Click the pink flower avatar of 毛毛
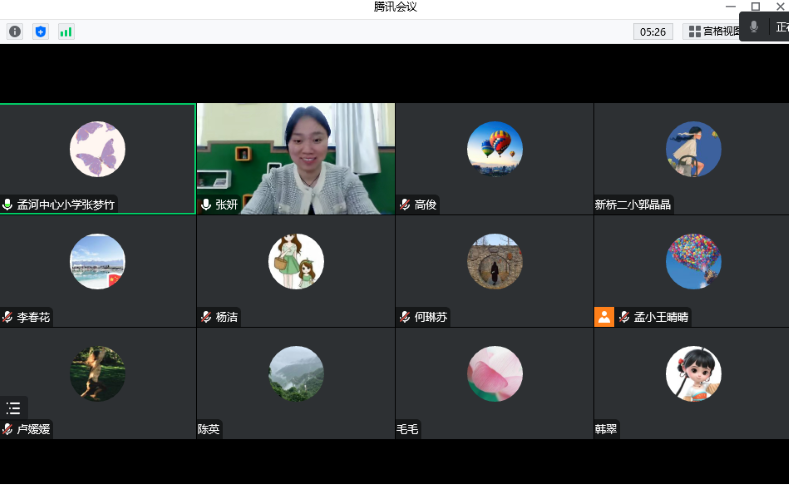789x485 pixels. click(495, 374)
